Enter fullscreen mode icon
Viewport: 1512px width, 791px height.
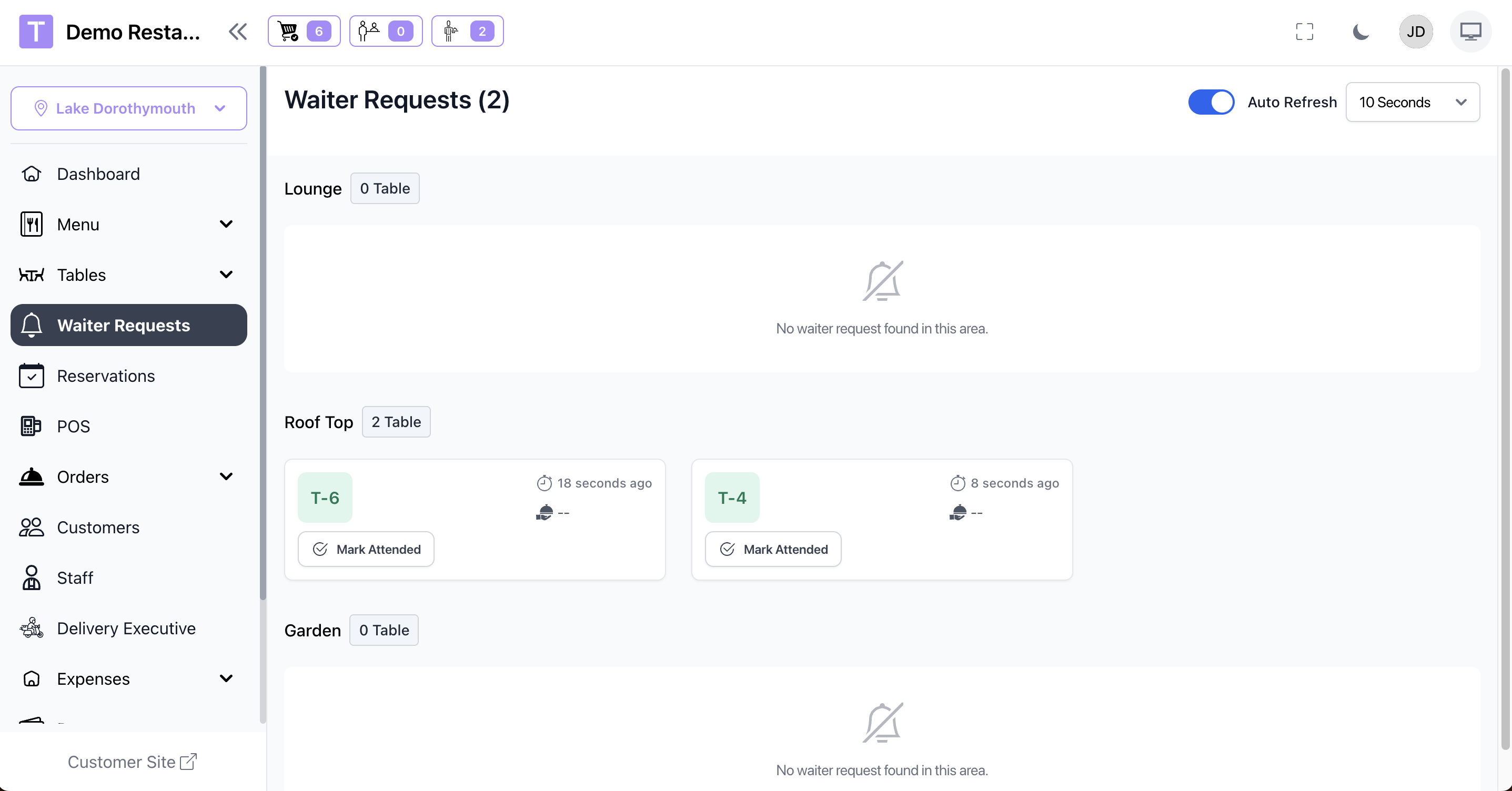pyautogui.click(x=1304, y=31)
